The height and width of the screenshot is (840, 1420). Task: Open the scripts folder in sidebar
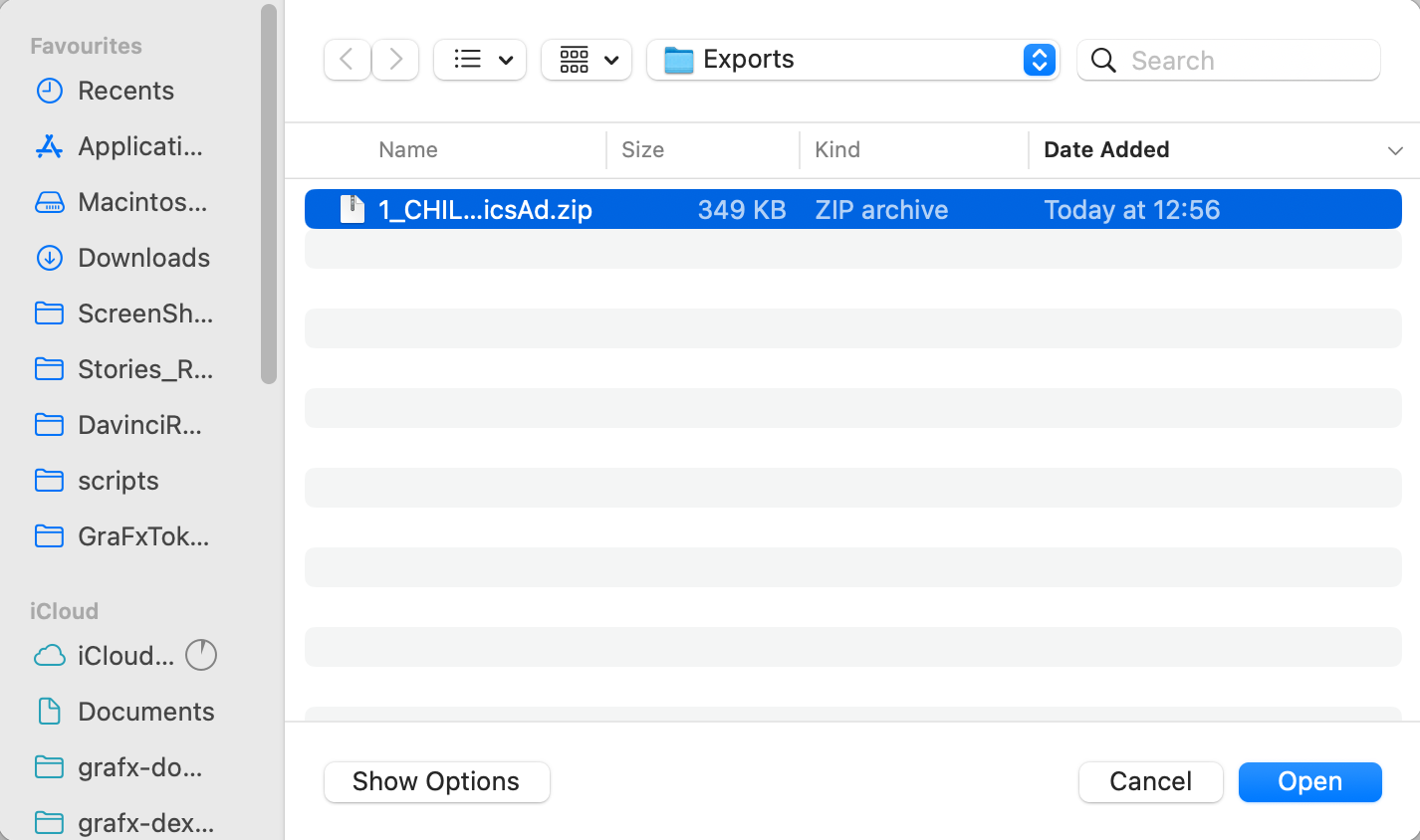pyautogui.click(x=118, y=481)
